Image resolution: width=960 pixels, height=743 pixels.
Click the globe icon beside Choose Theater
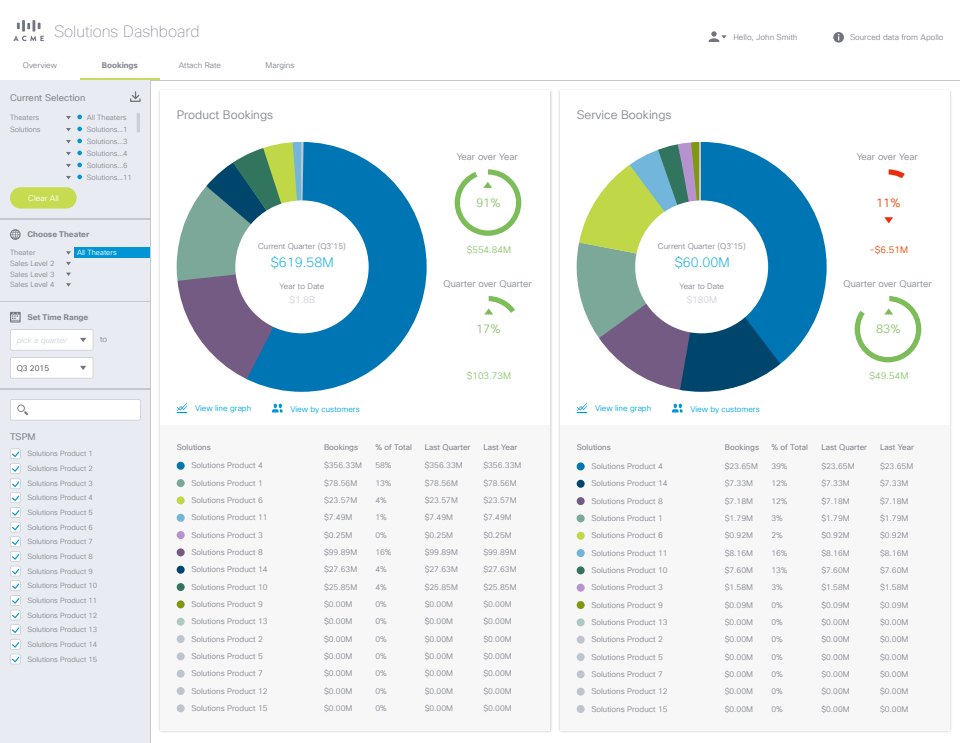click(x=16, y=234)
